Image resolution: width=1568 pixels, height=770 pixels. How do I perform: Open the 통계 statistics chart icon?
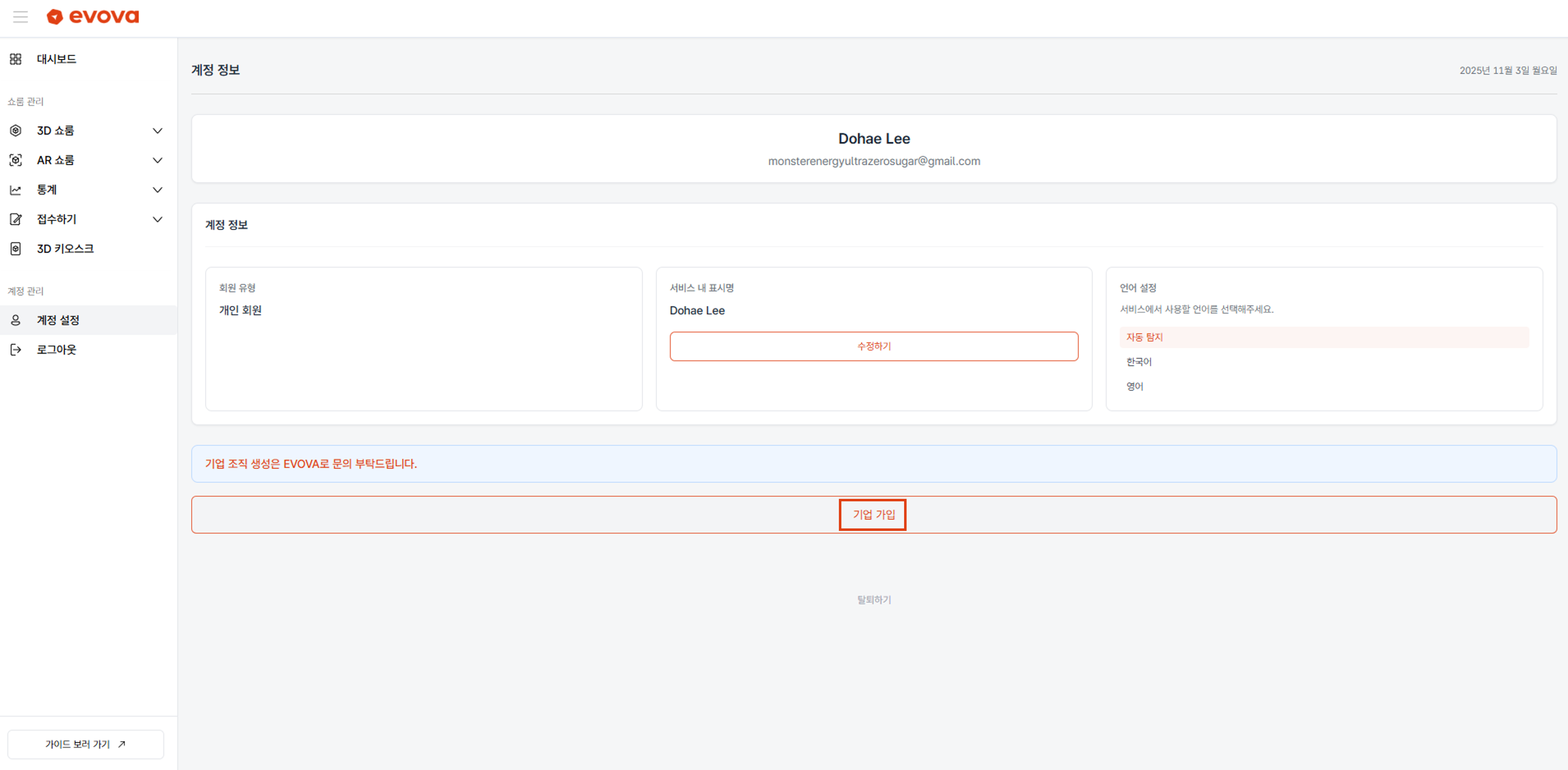click(16, 189)
